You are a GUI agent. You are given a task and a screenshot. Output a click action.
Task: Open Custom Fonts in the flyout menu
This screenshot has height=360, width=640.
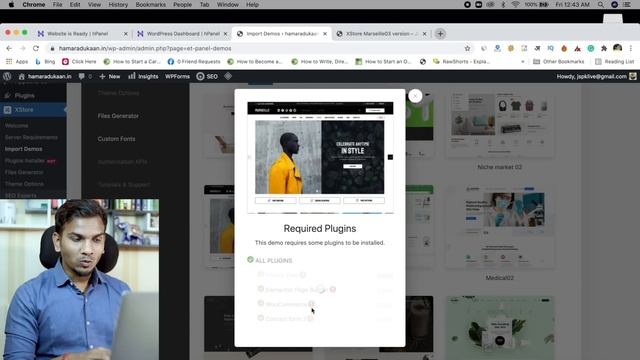116,139
